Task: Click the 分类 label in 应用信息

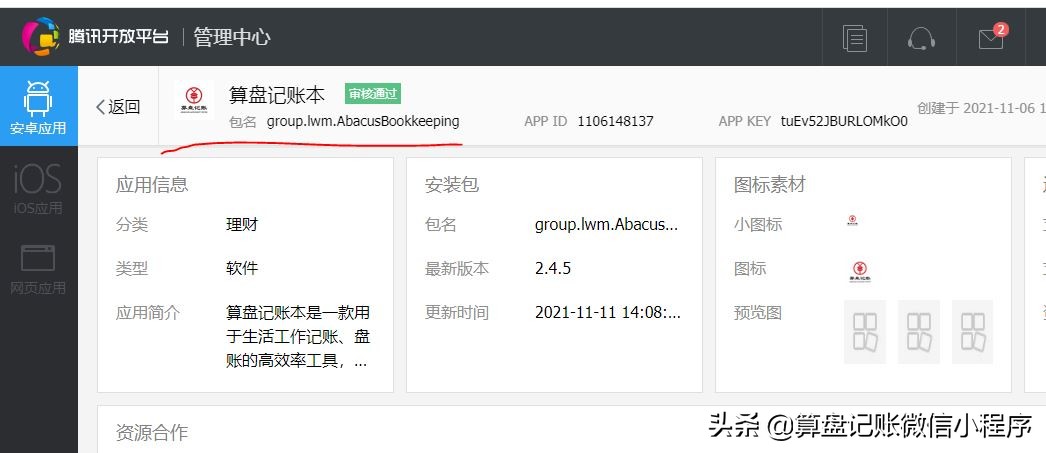Action: click(x=131, y=225)
